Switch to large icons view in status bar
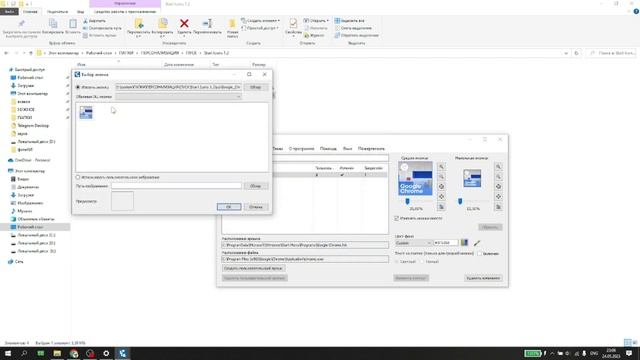This screenshot has height=360, width=640. click(x=634, y=343)
